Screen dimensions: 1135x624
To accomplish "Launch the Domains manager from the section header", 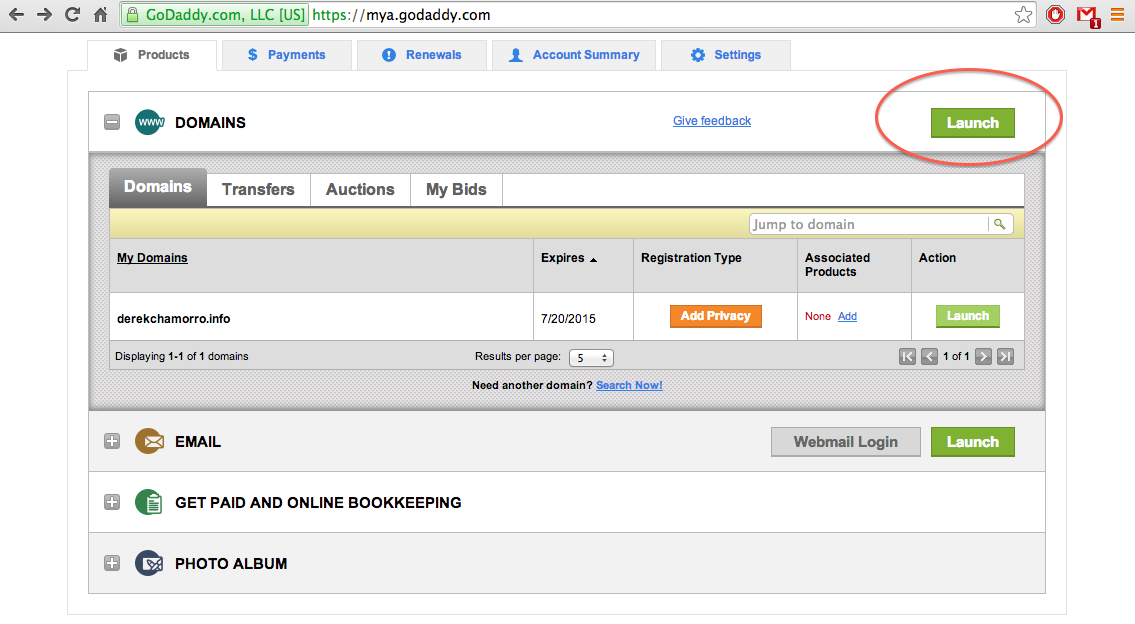I will [x=972, y=123].
